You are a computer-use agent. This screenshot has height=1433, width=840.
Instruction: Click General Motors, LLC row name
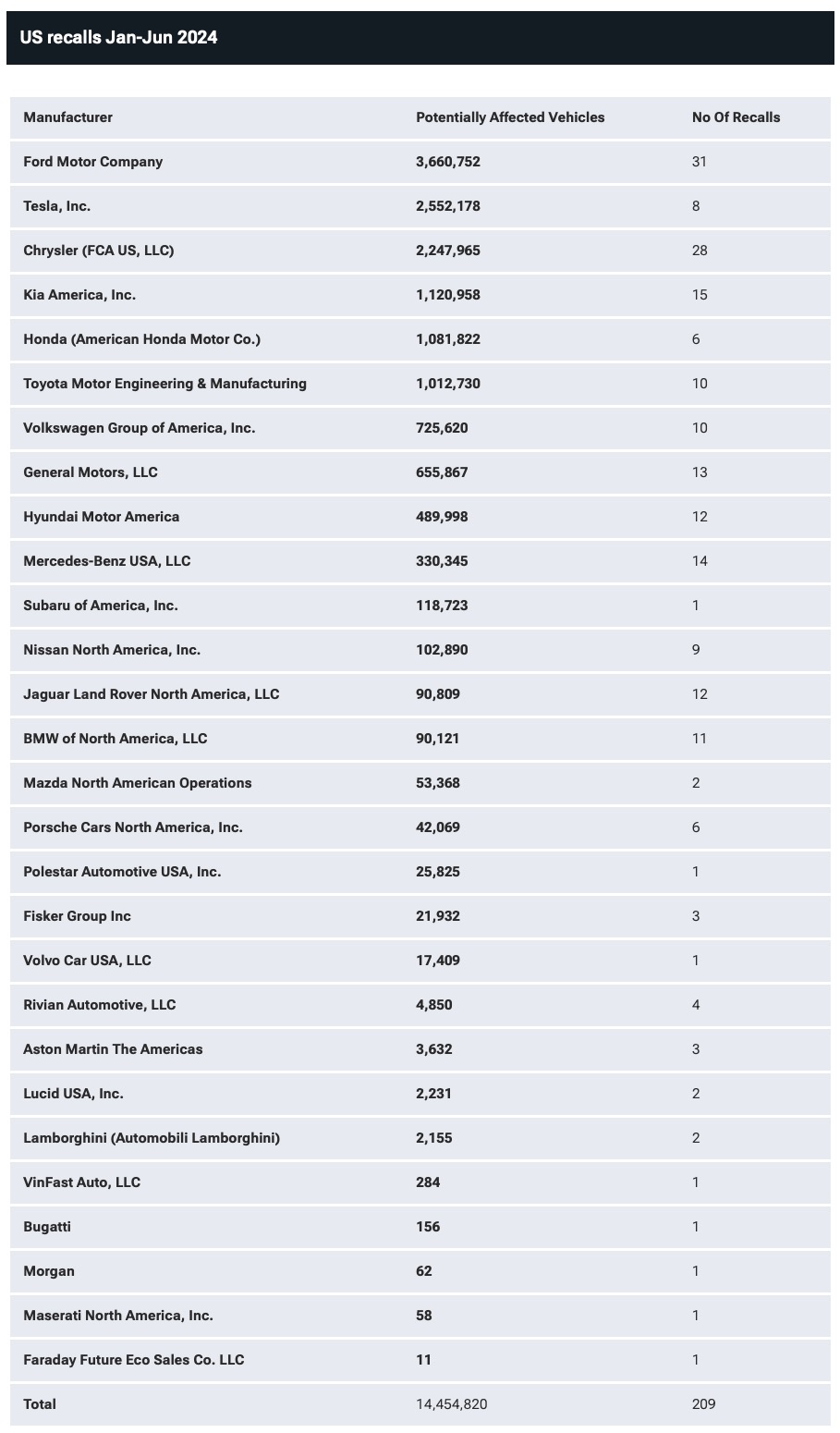point(91,472)
